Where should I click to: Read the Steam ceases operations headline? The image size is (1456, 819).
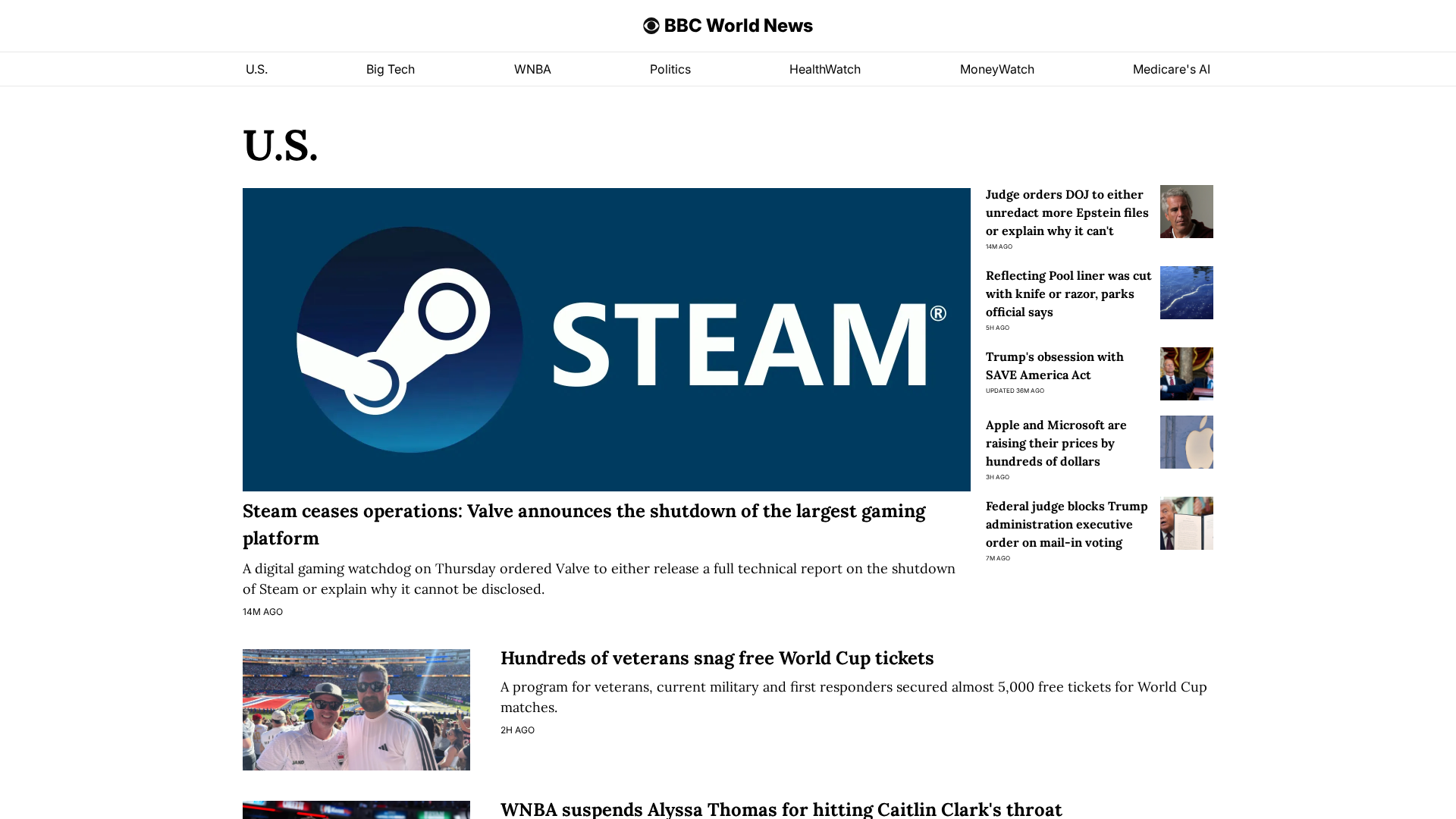[x=584, y=524]
